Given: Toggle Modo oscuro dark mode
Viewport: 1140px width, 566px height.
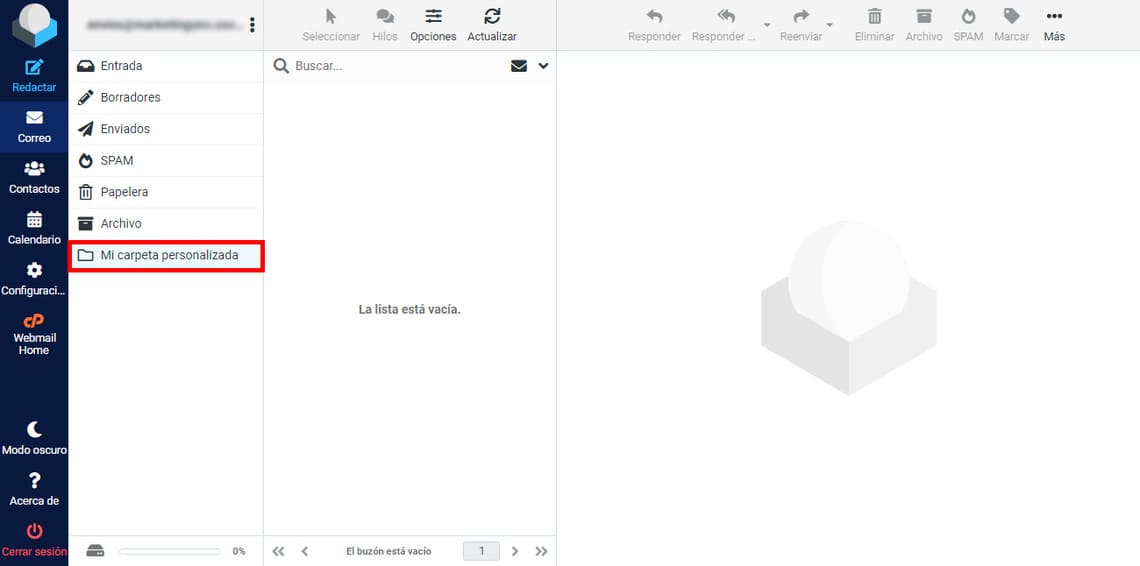Looking at the screenshot, I should click(34, 438).
